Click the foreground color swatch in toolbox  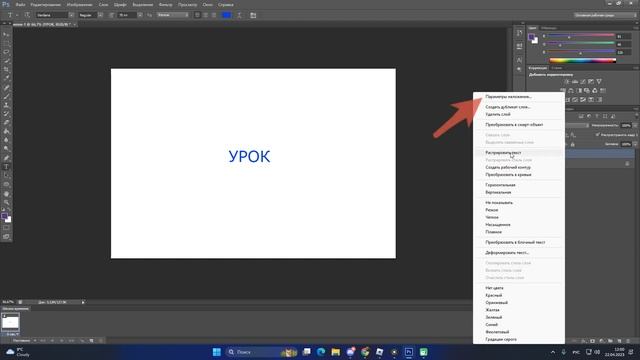[x=4, y=216]
